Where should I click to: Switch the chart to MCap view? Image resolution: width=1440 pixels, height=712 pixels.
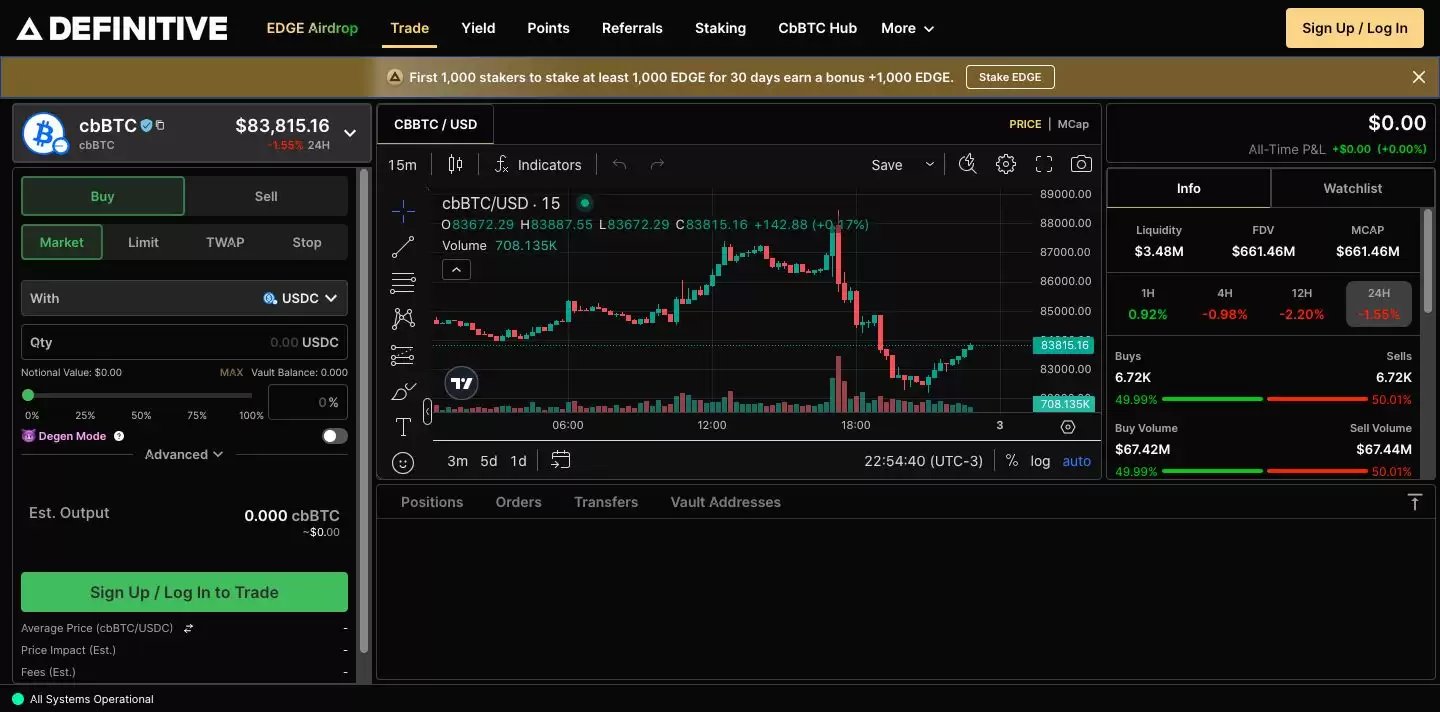(1073, 124)
